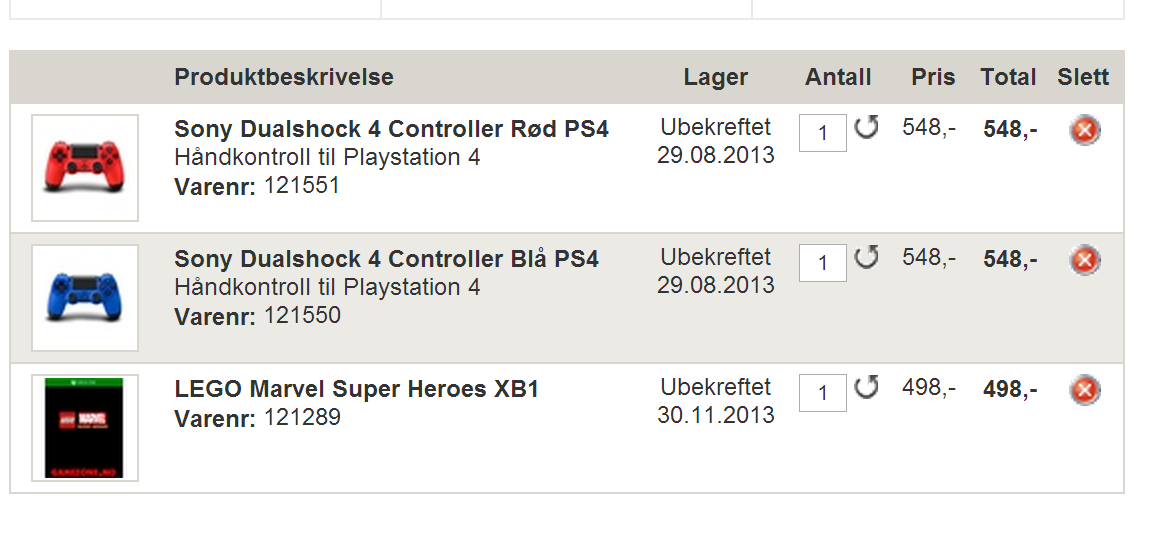Open LEGO Marvel Super Heroes XB1 title

[x=356, y=389]
